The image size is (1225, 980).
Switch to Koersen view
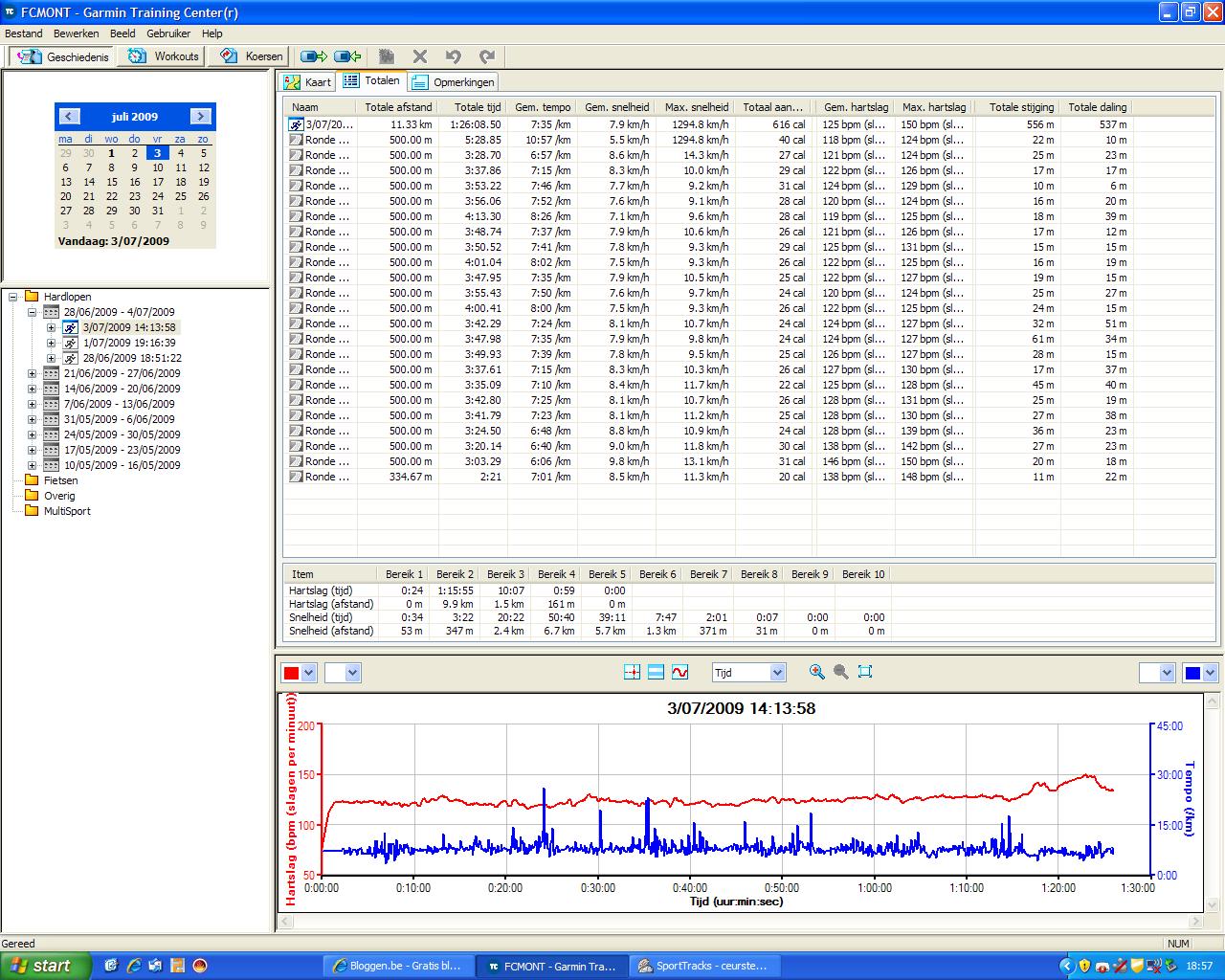click(x=250, y=56)
